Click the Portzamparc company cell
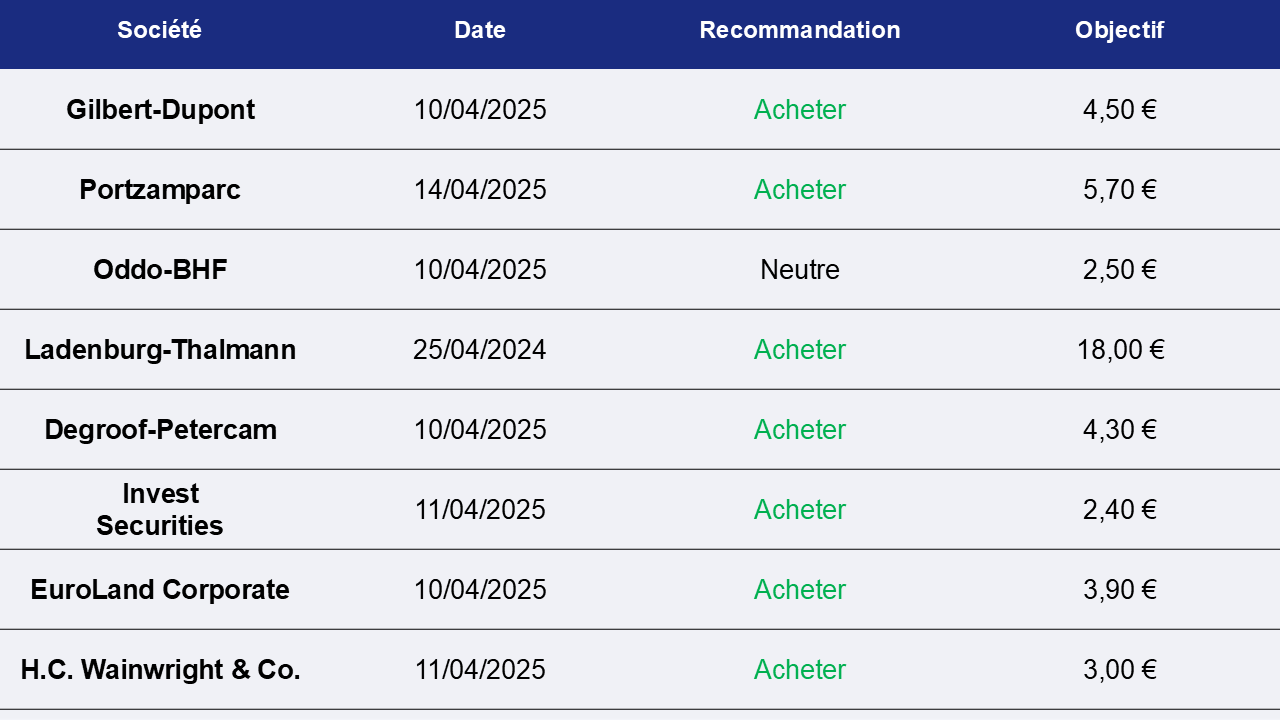This screenshot has height=720, width=1280. [x=160, y=190]
